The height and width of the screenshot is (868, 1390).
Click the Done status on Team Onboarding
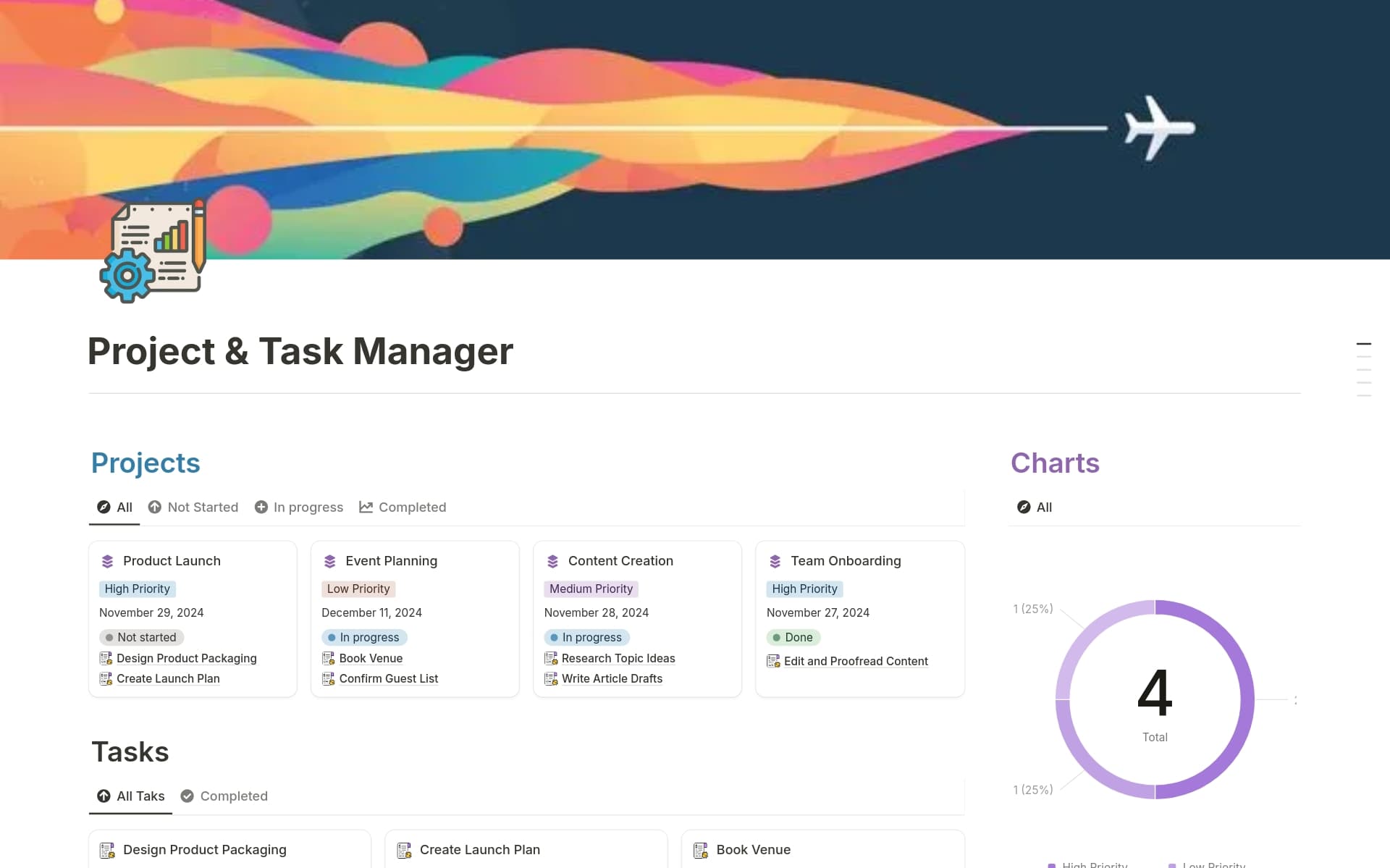pos(793,637)
